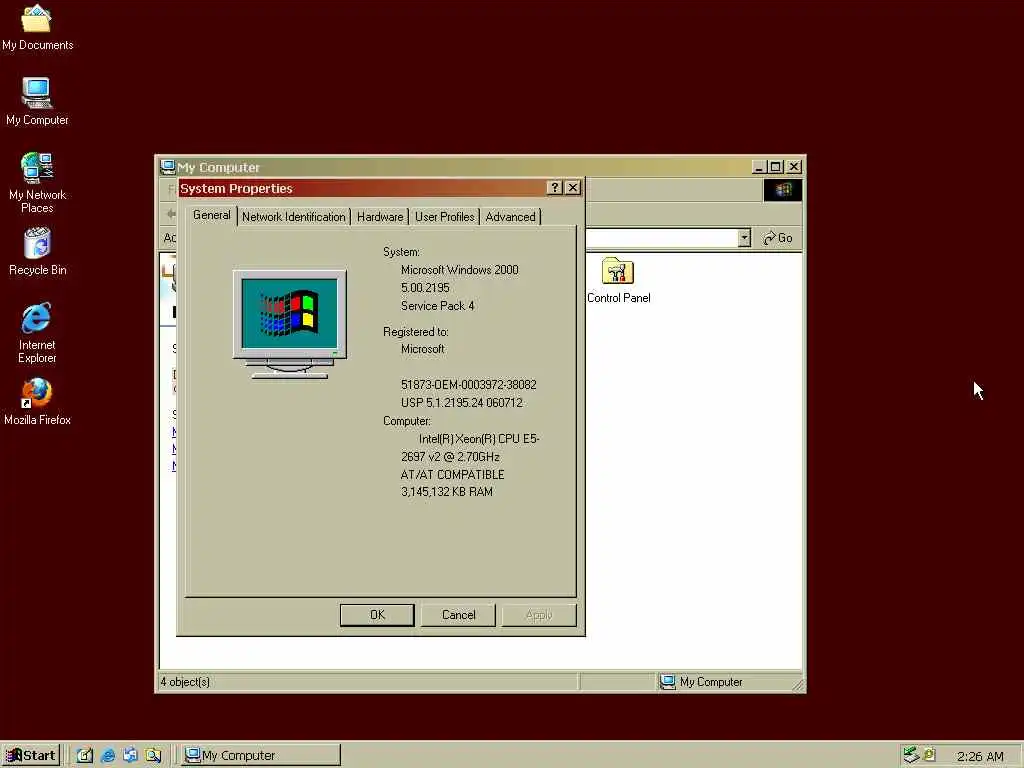This screenshot has height=768, width=1024.
Task: Click the greyed-out Apply button
Action: pos(539,615)
